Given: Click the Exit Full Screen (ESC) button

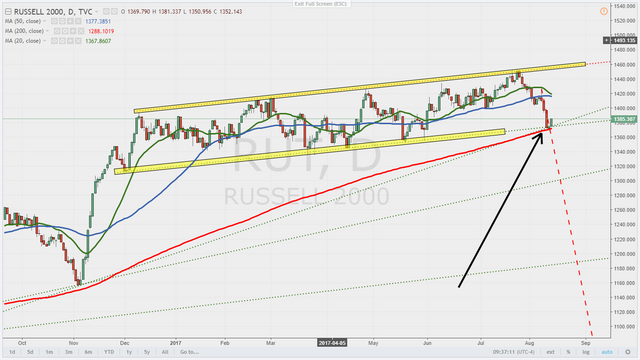Looking at the screenshot, I should click(320, 4).
